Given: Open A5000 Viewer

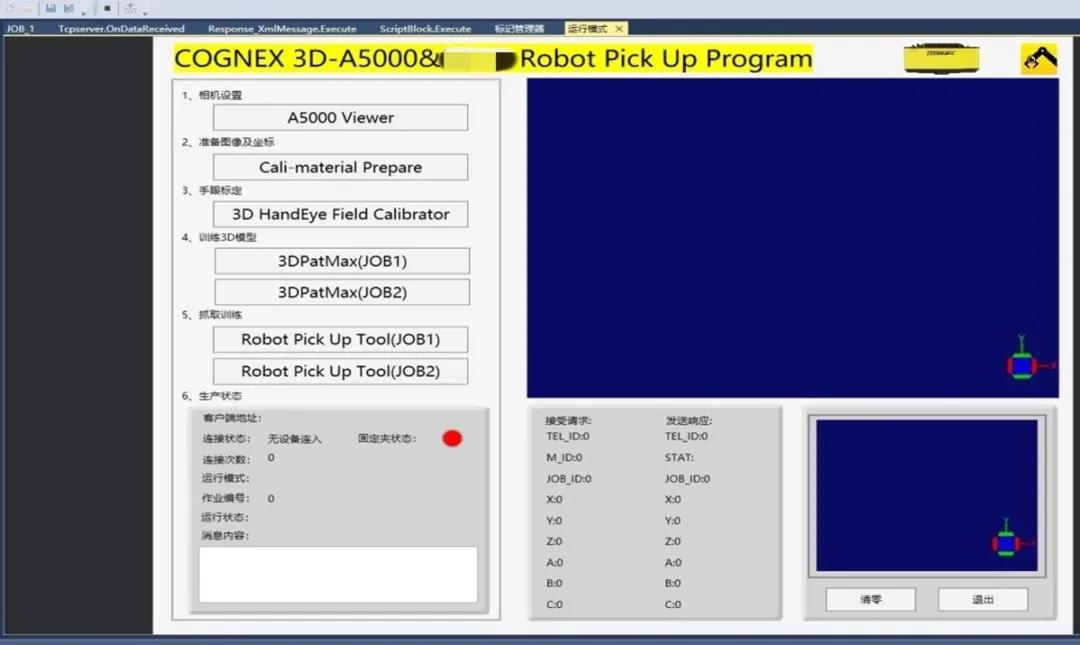Looking at the screenshot, I should pyautogui.click(x=340, y=117).
